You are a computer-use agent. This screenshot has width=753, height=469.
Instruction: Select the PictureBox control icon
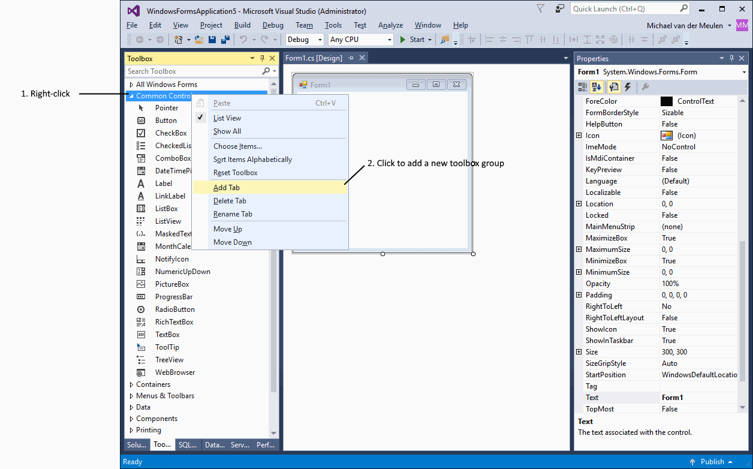click(x=141, y=284)
